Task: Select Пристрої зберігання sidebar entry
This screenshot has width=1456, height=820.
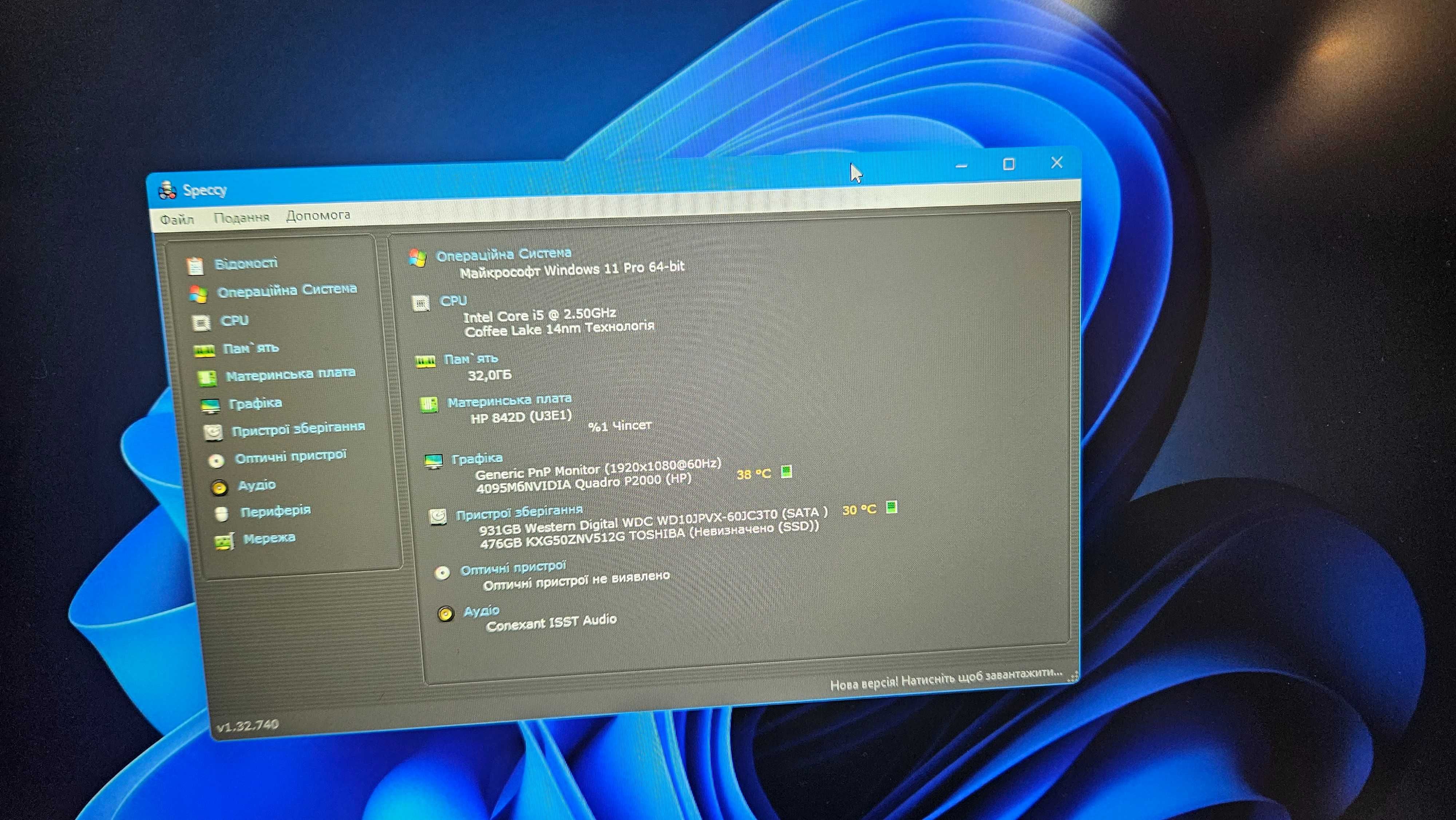Action: tap(298, 429)
